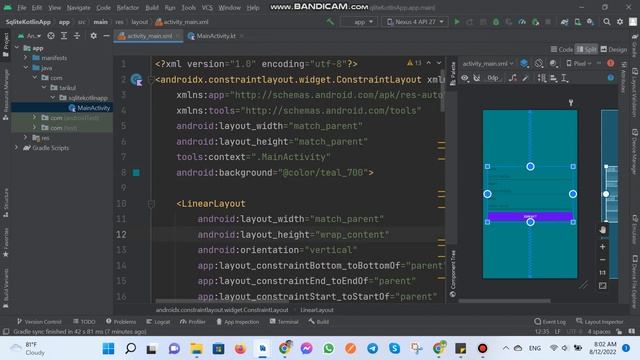Click the Make Project hammer icon
Viewport: 640px width, 360px height.
pyautogui.click(x=330, y=22)
